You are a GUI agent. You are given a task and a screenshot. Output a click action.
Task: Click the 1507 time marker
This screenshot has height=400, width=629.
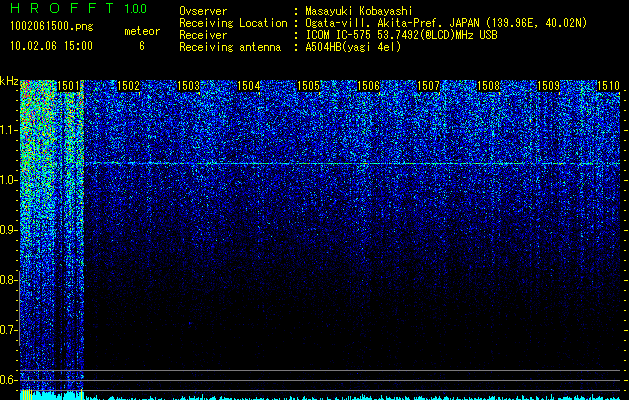tap(428, 86)
